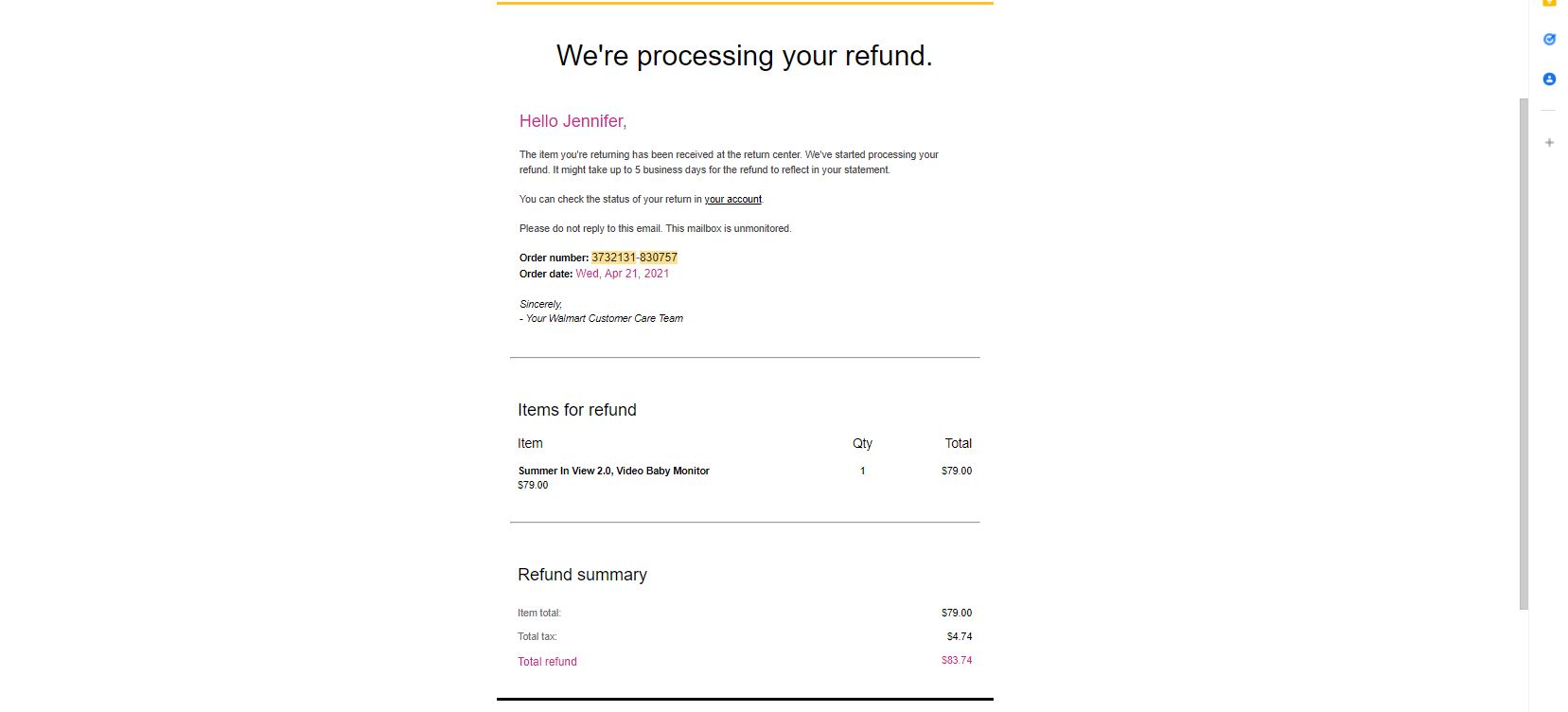Screen dimensions: 1568x712
Task: Click the vertical scrollbar thumb
Action: pos(1524,353)
